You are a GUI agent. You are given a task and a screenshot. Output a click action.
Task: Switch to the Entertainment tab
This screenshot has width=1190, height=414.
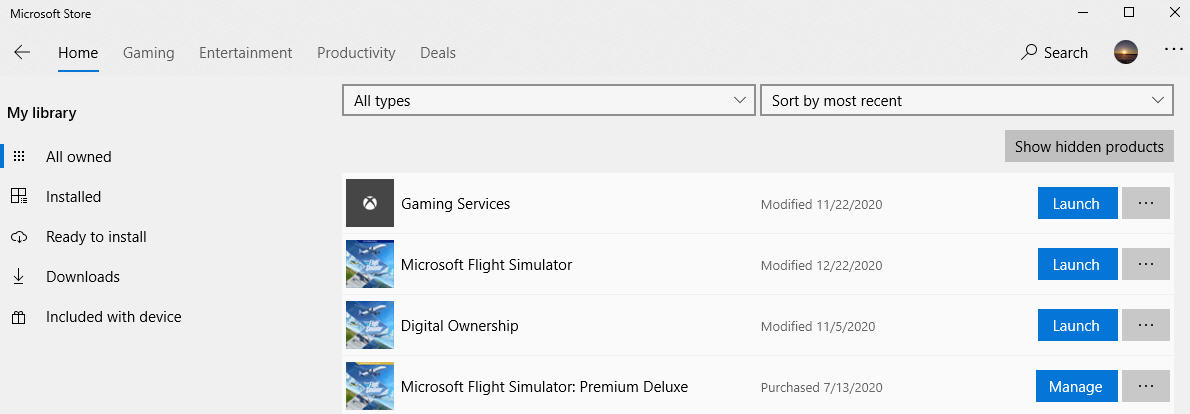coord(245,52)
